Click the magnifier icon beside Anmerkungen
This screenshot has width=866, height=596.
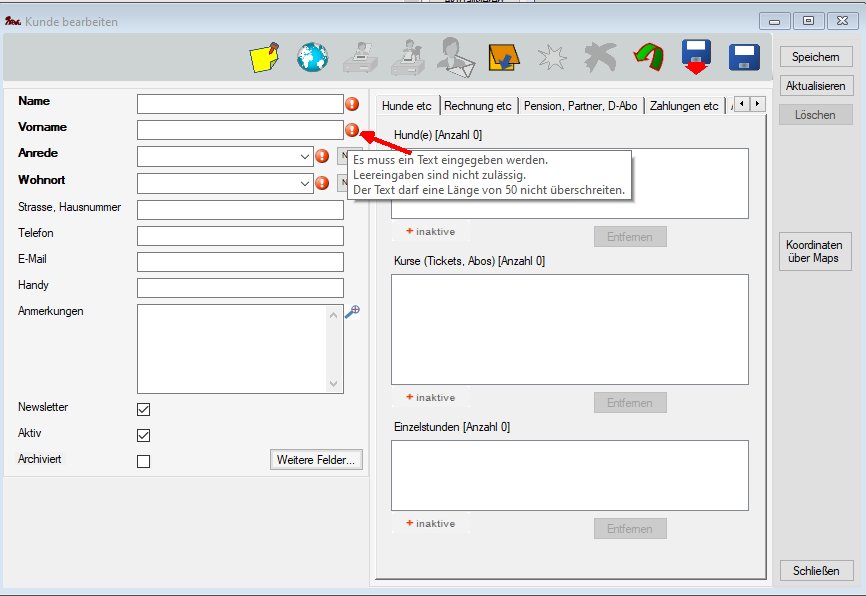click(x=352, y=312)
